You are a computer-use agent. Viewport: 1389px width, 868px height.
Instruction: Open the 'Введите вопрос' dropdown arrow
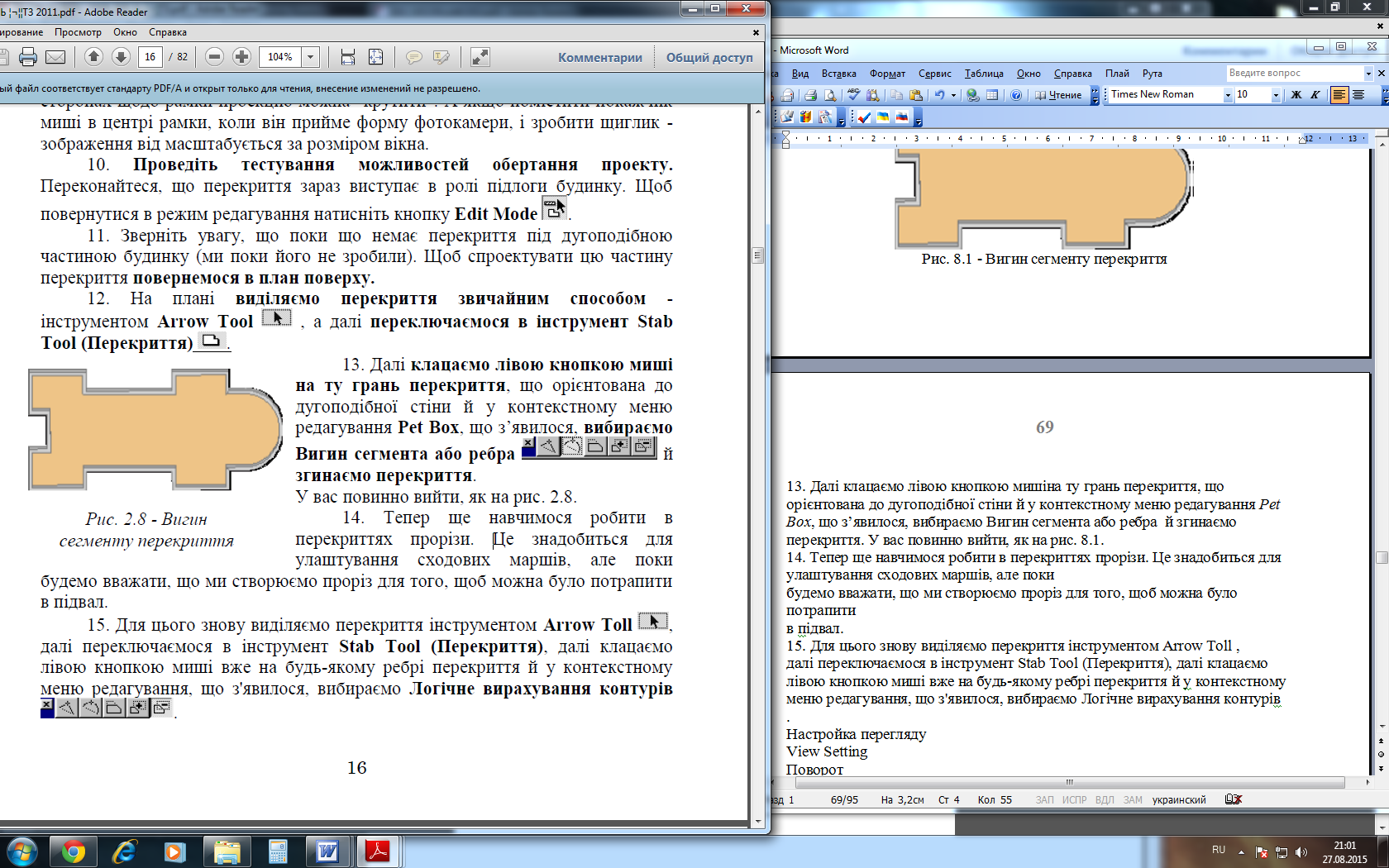point(1368,74)
